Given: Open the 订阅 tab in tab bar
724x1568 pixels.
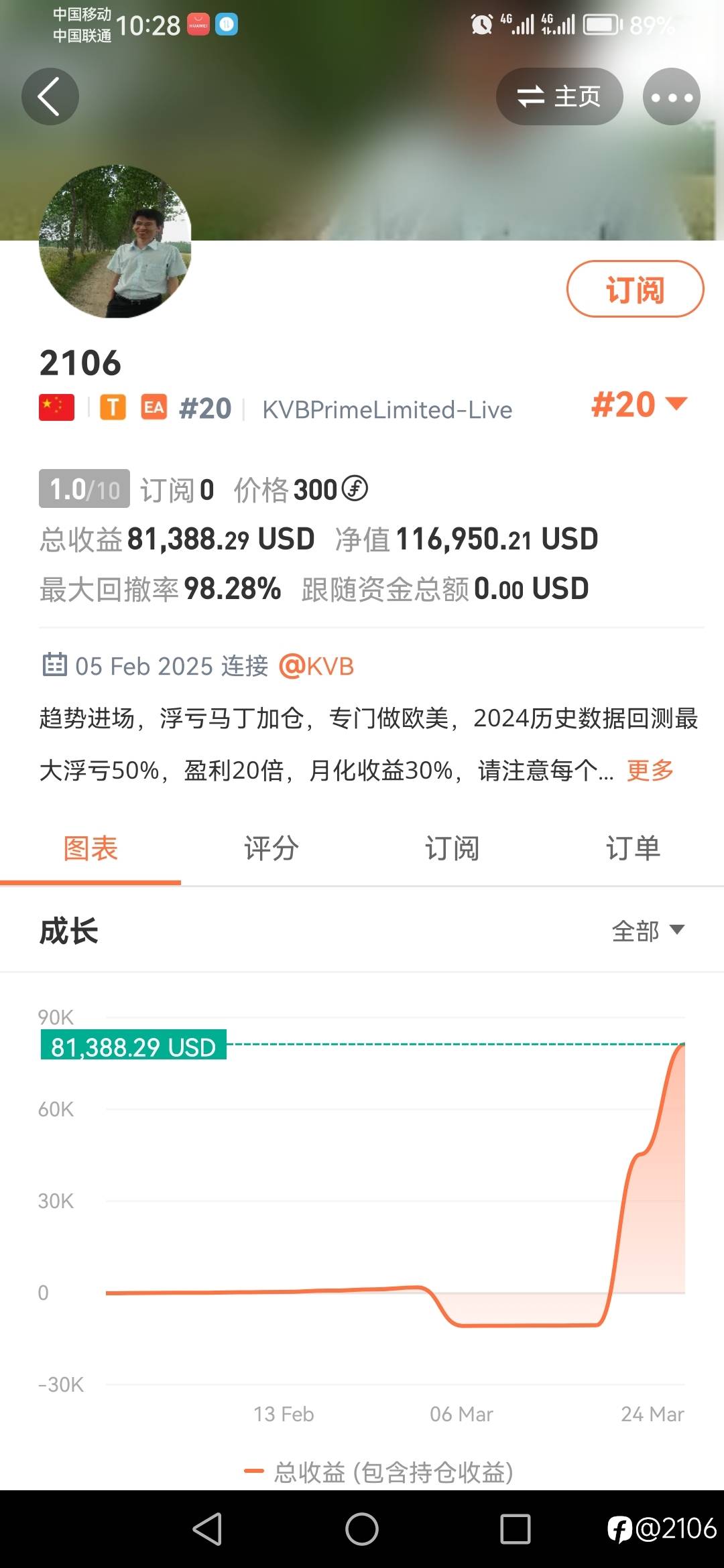Looking at the screenshot, I should pos(452,848).
